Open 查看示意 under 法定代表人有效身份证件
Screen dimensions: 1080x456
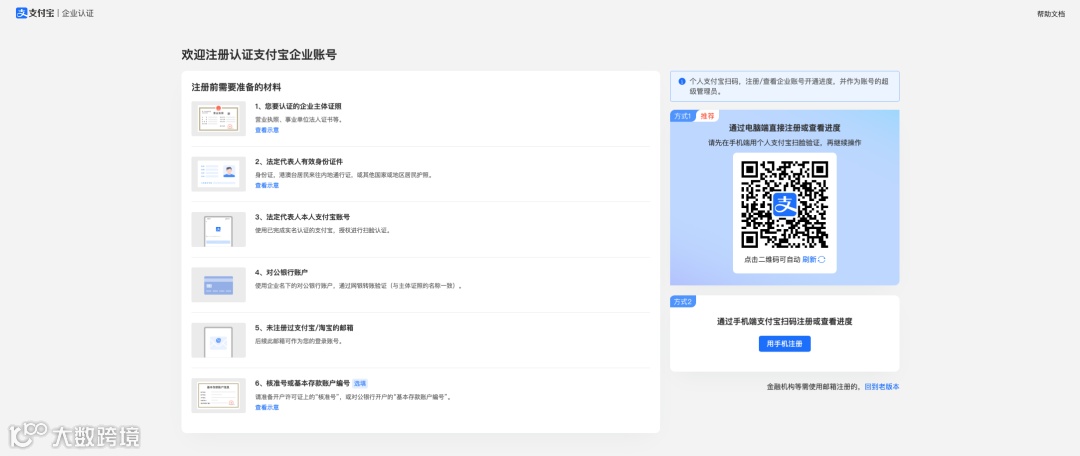click(x=267, y=185)
